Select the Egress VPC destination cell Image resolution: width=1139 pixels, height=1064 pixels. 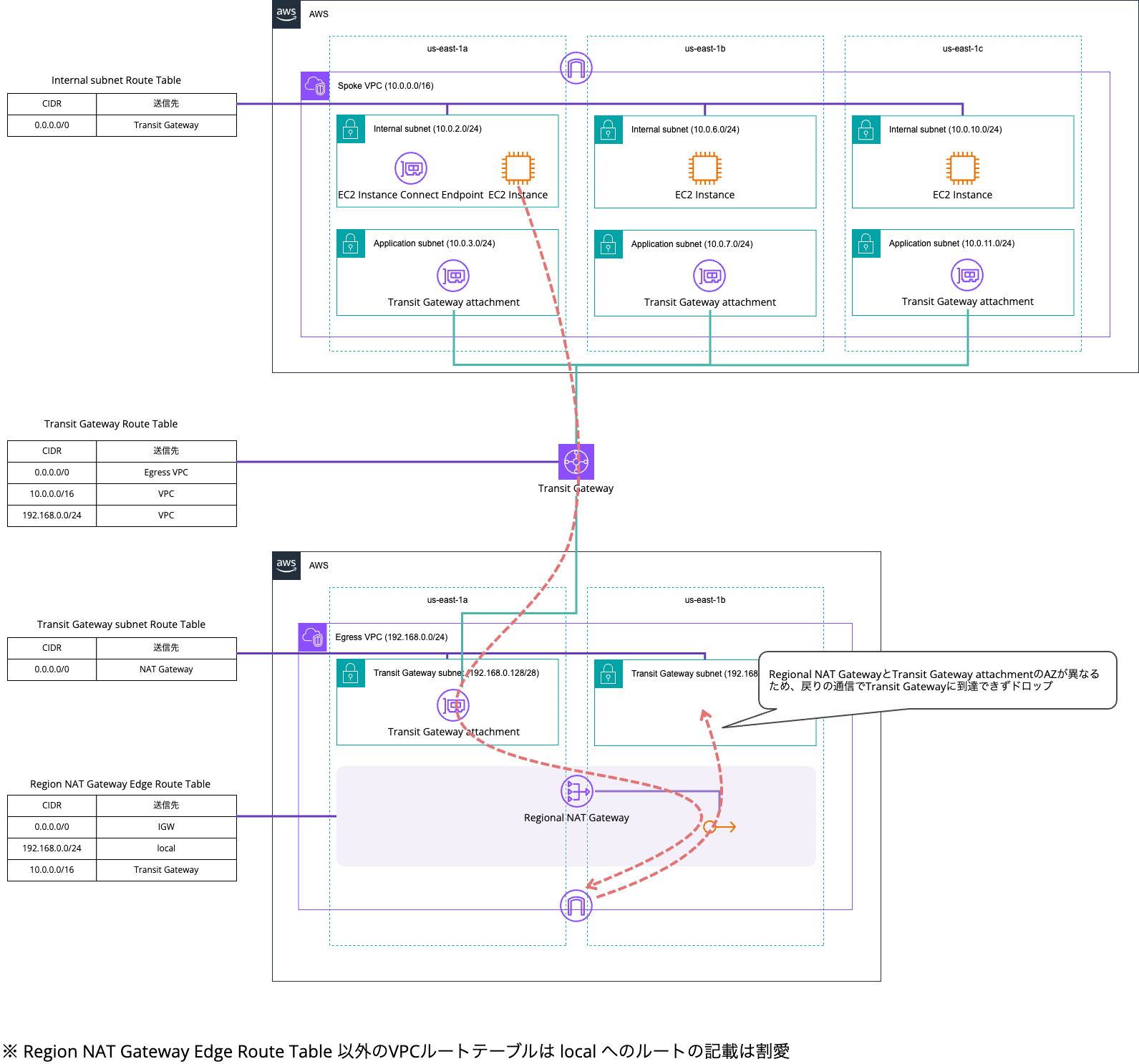click(166, 473)
